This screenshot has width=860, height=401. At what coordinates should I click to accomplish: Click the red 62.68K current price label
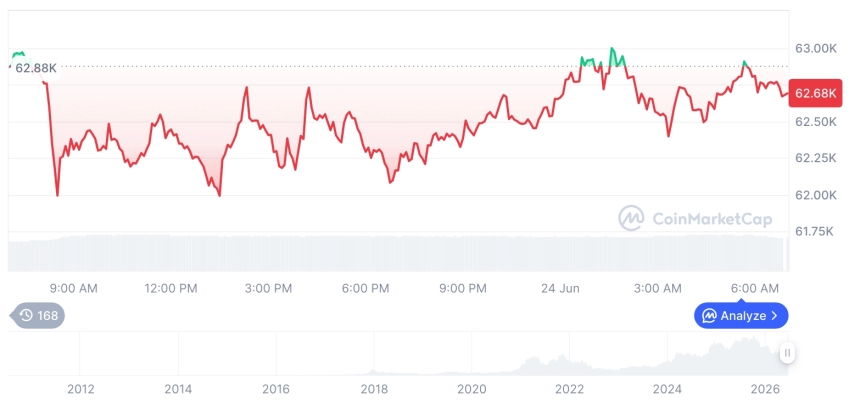tap(815, 93)
